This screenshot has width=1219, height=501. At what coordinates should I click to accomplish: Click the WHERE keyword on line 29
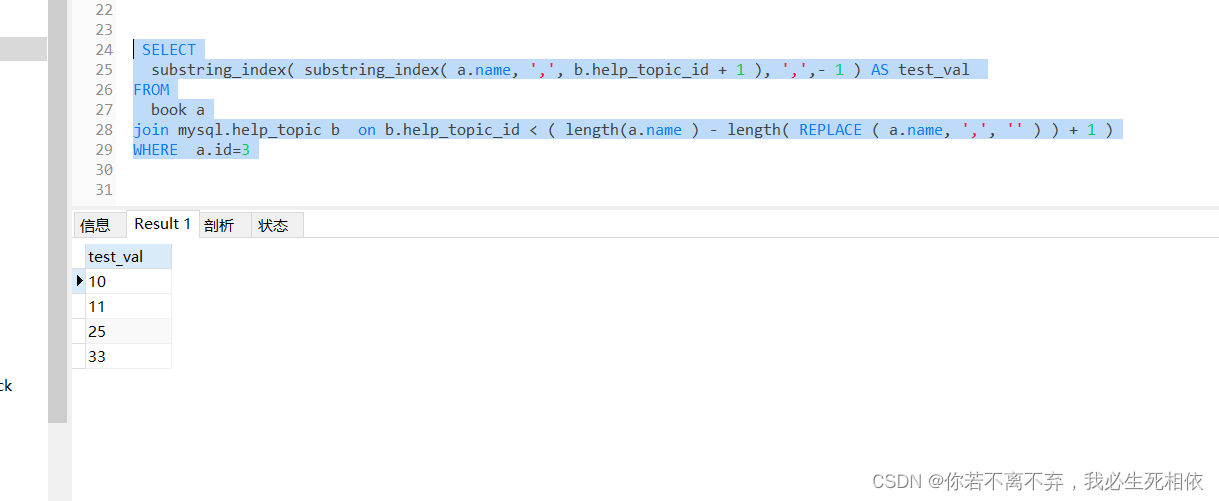(155, 150)
